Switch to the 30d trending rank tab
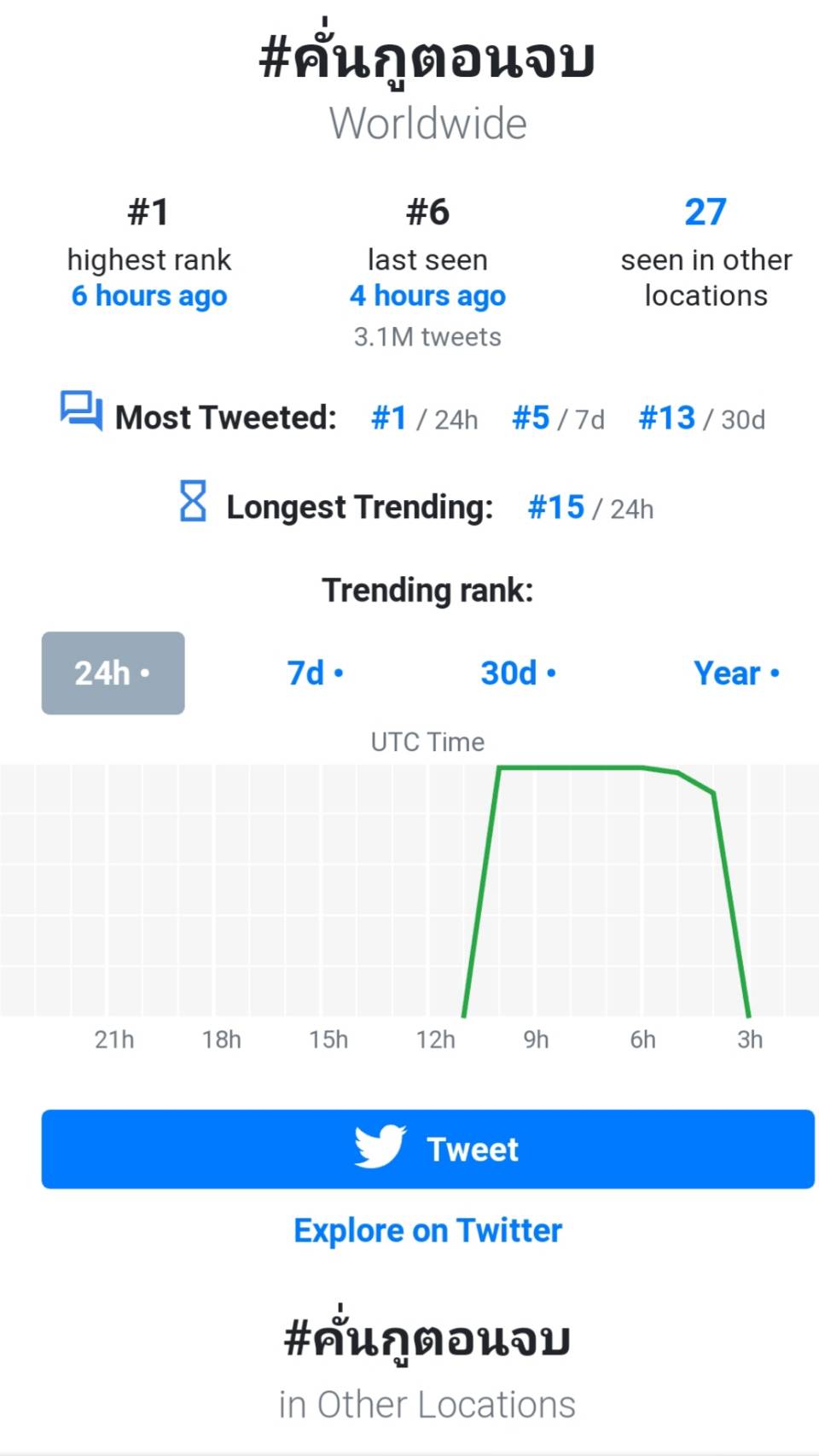Viewport: 819px width, 1456px height. (x=519, y=673)
